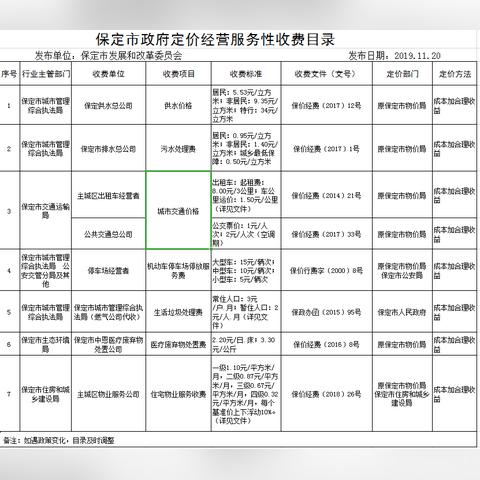480x480 pixels.
Task: Select the 收费单位 header cell
Action: (108, 74)
